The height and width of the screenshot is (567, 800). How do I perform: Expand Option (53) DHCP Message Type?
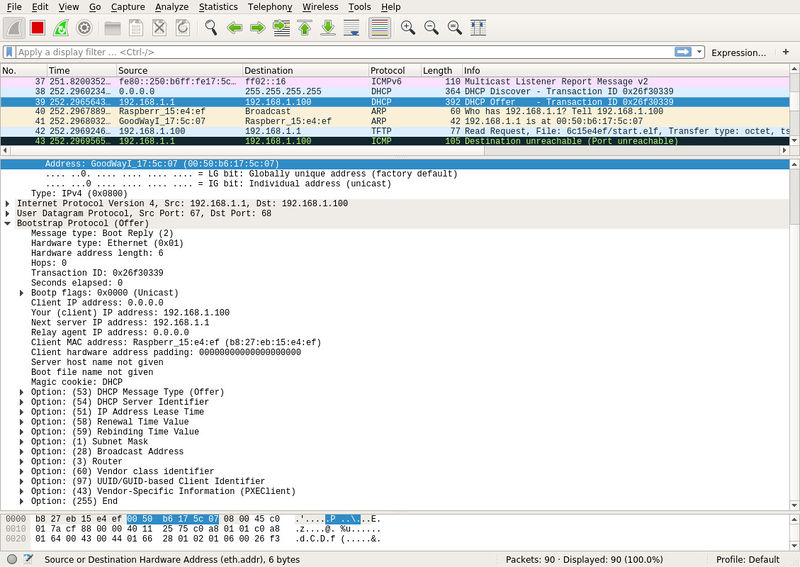(21, 392)
